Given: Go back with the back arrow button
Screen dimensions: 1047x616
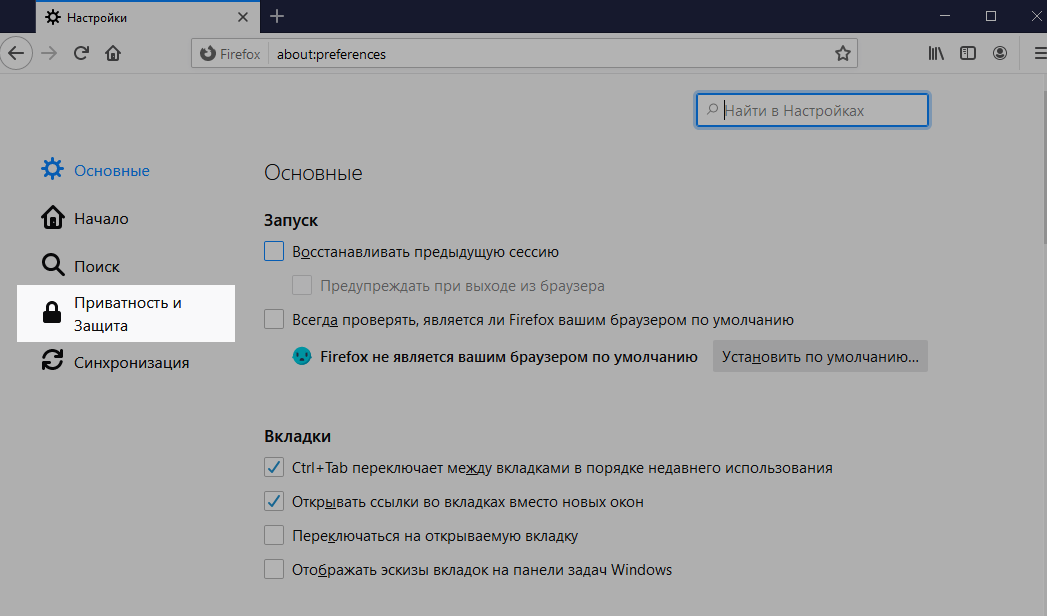Looking at the screenshot, I should [x=16, y=53].
